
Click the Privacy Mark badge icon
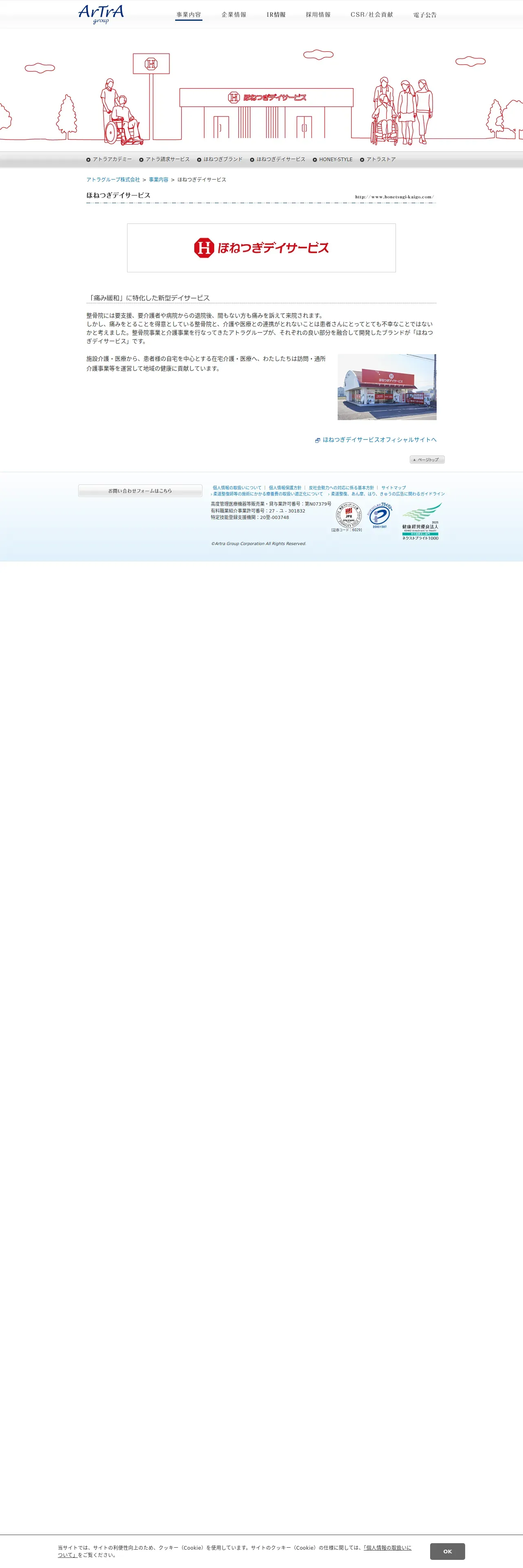click(380, 516)
